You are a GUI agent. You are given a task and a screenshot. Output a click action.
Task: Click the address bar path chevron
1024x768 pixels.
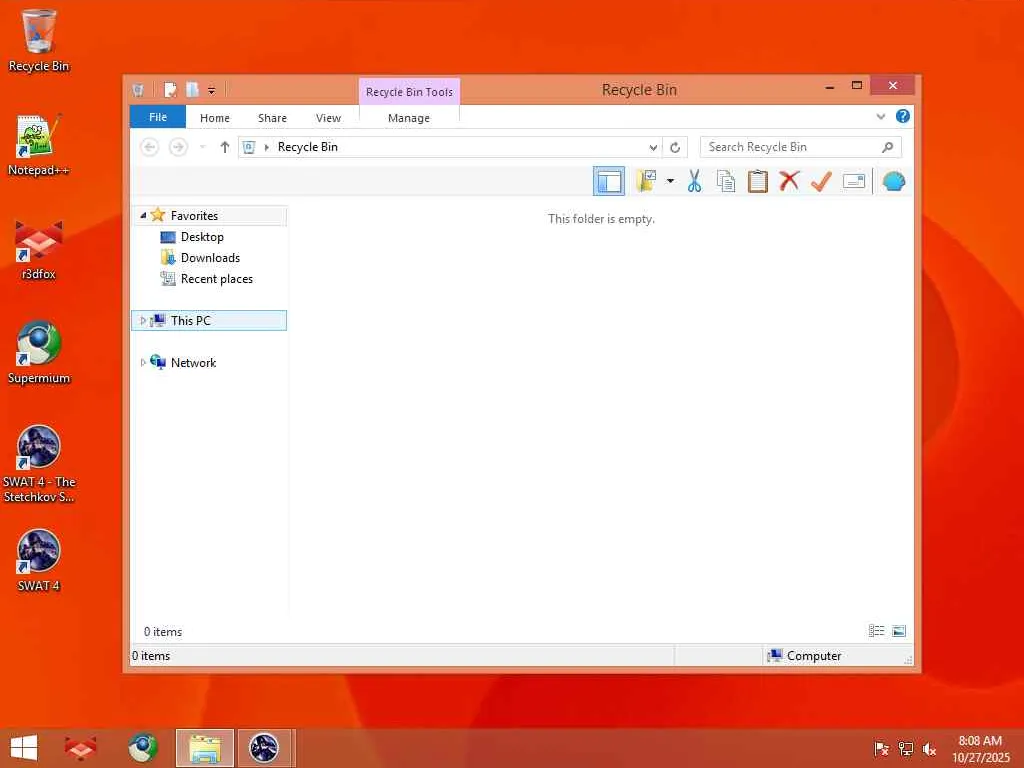(266, 148)
